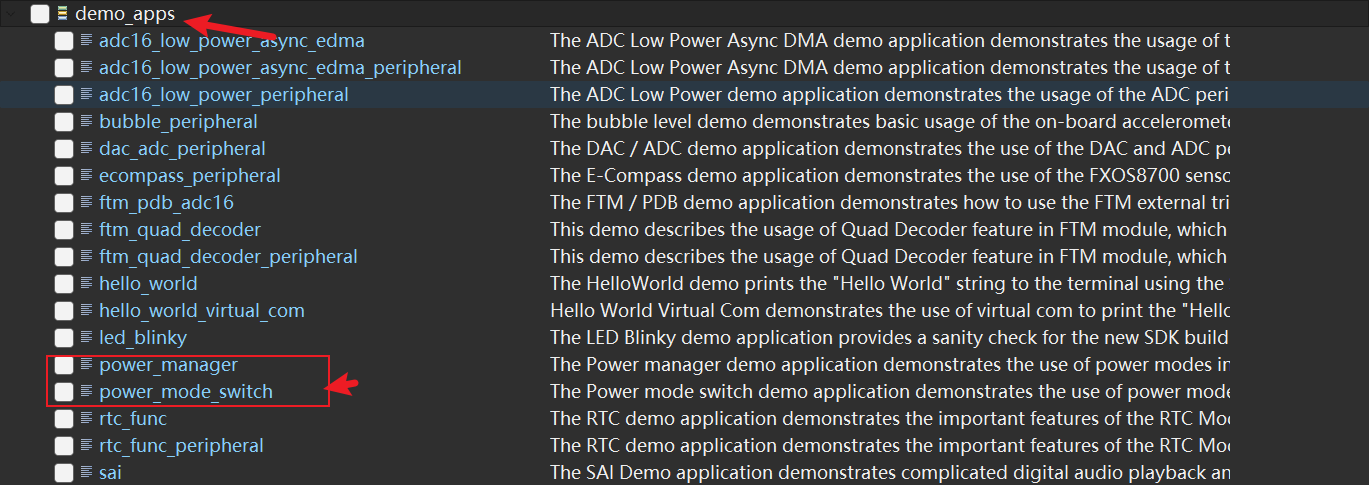This screenshot has width=1369, height=485.
Task: Select the dac_adc_peripheral example
Action: pos(182,149)
